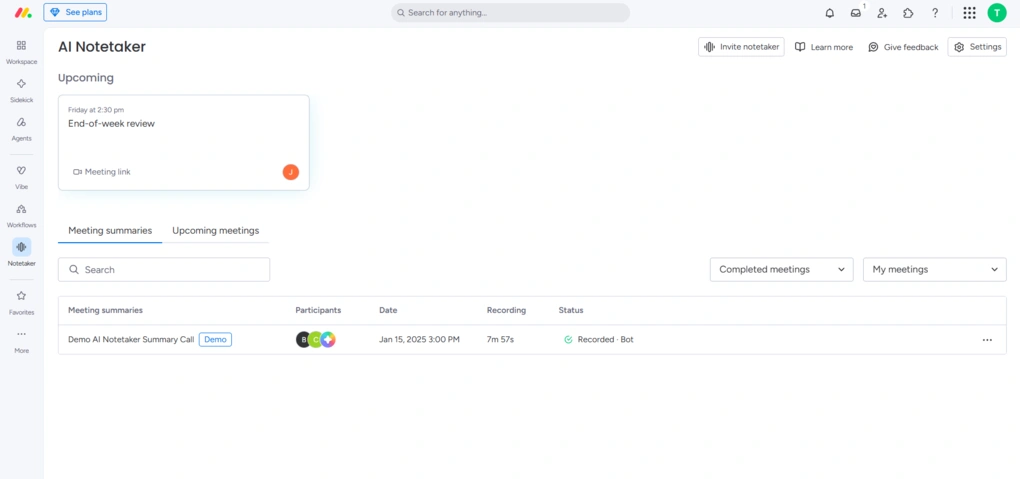Click the Date column header
Screen dimensions: 1020x479
388,310
